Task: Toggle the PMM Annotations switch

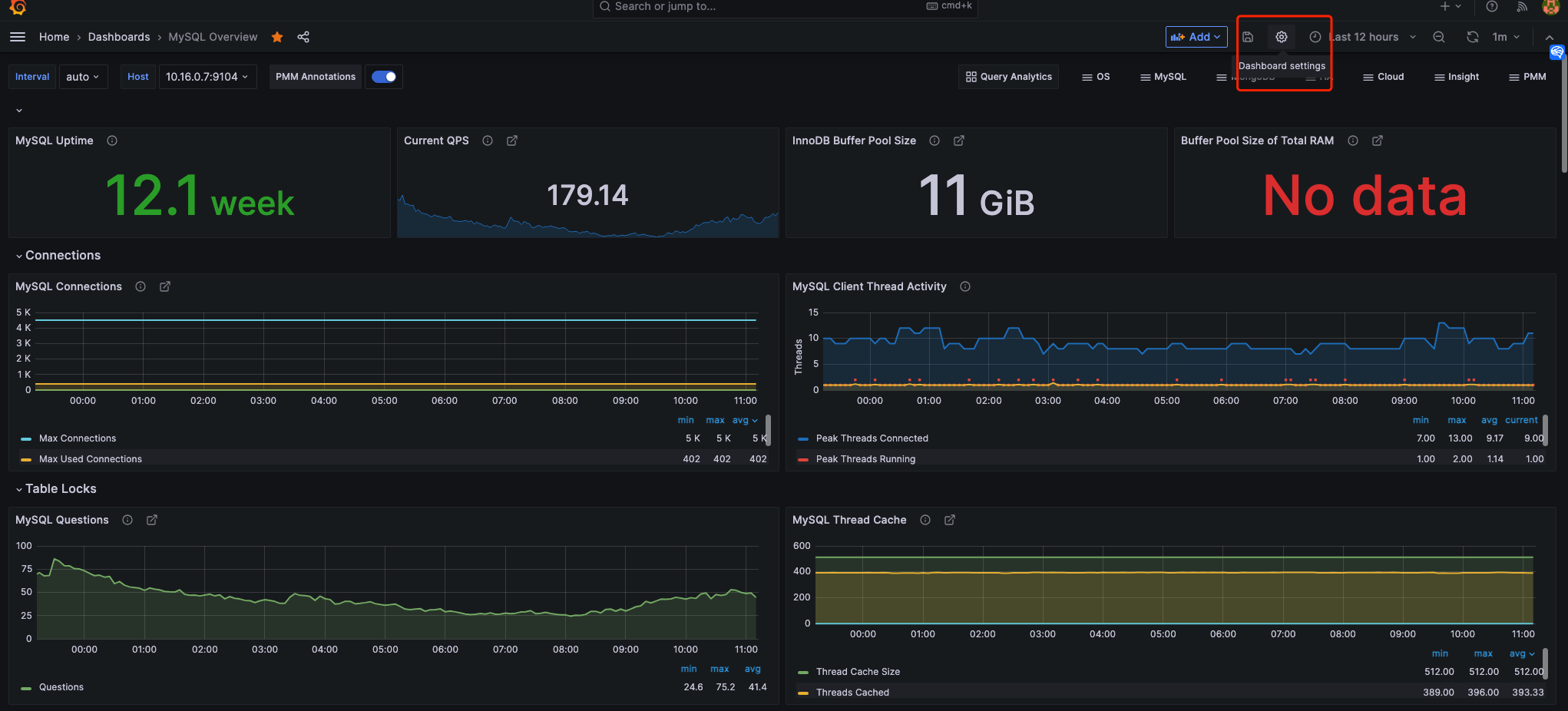Action: point(384,77)
